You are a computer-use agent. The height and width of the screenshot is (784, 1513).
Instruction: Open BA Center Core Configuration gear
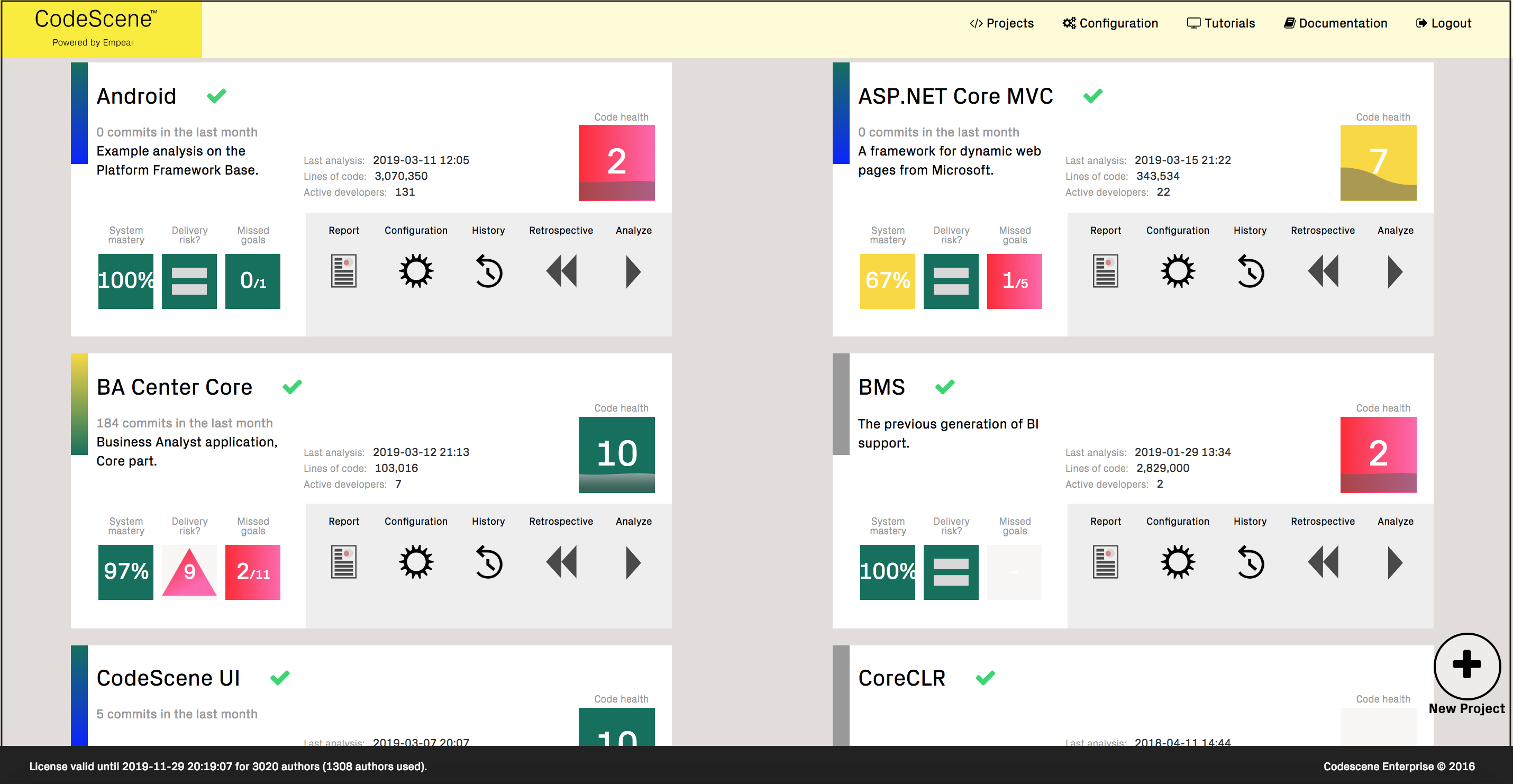coord(416,562)
